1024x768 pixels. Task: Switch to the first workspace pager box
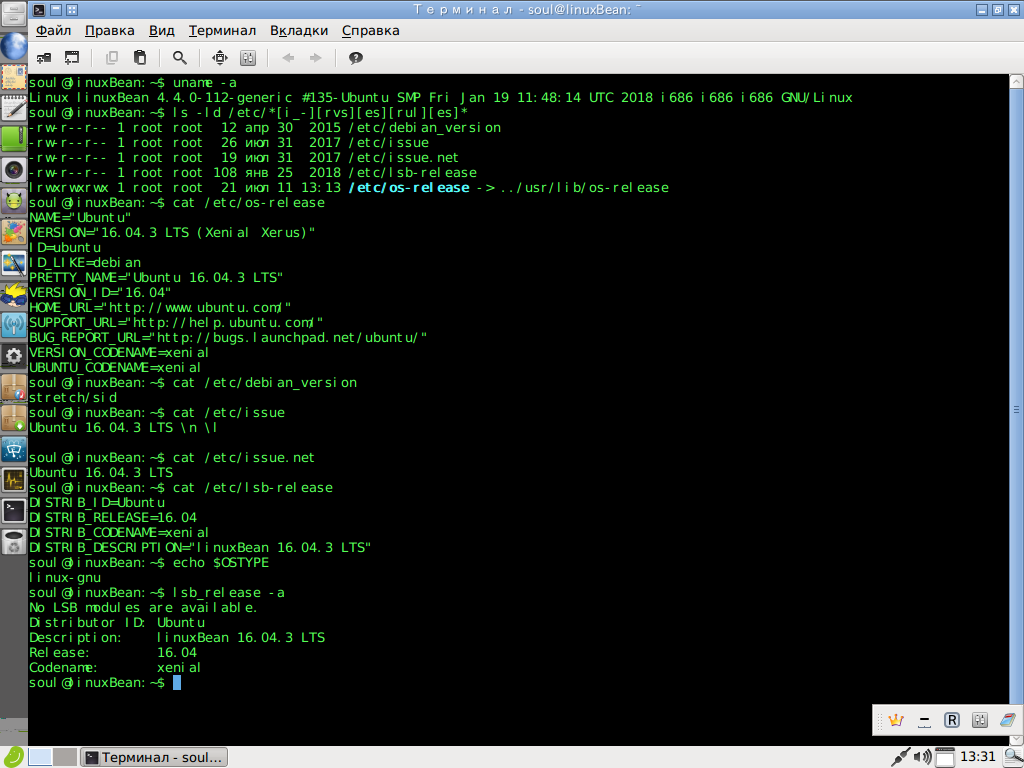40,757
